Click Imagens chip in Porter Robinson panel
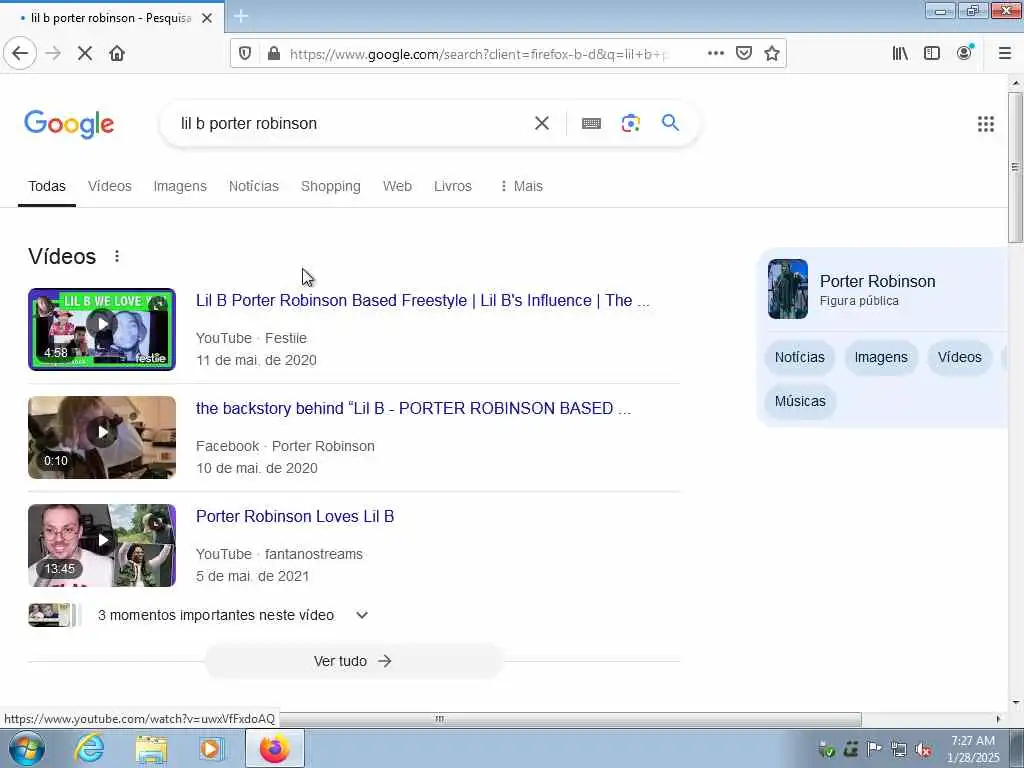Screen dimensions: 1024x768 coord(881,357)
